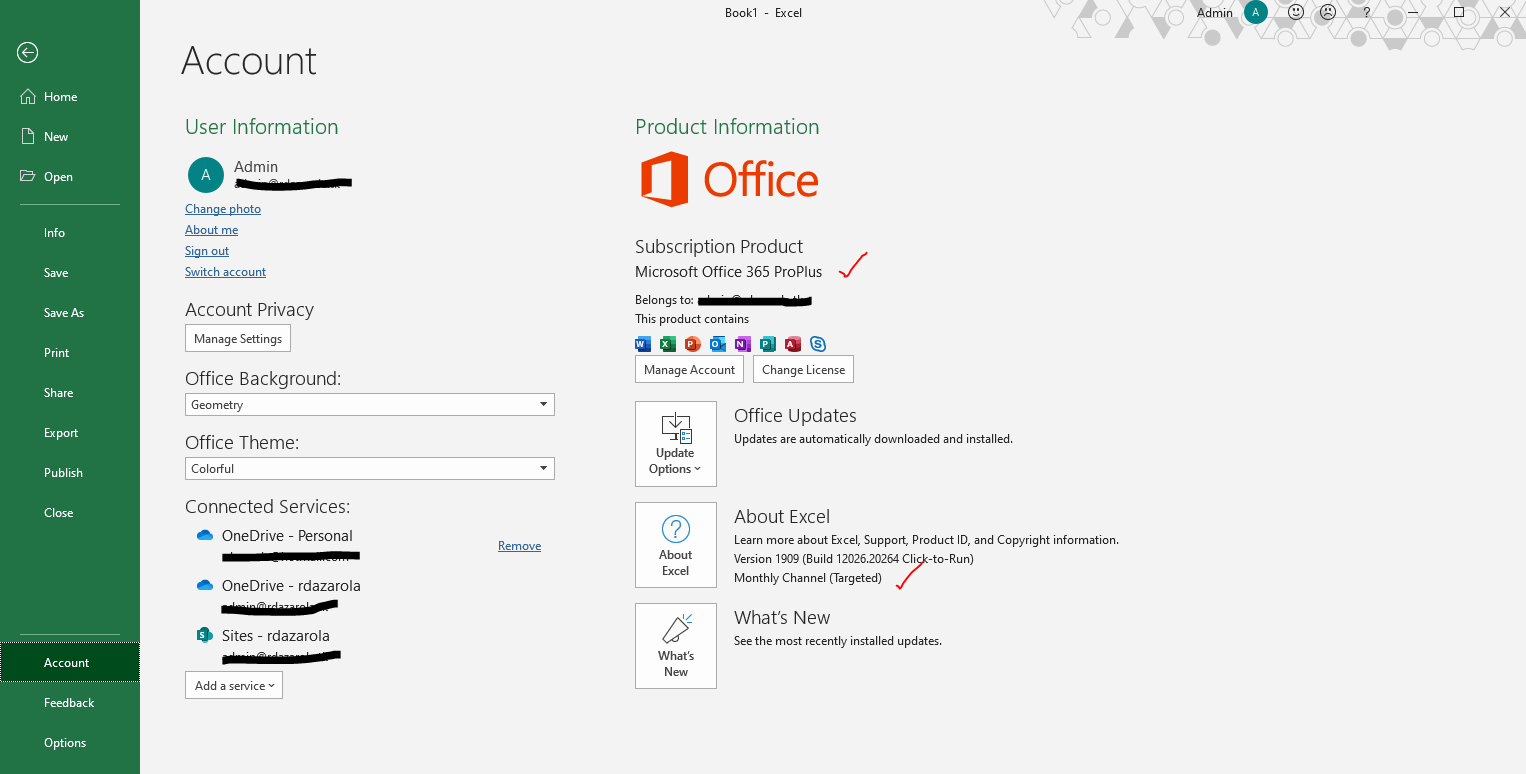Open the About Excel button
1526x774 pixels.
(676, 545)
